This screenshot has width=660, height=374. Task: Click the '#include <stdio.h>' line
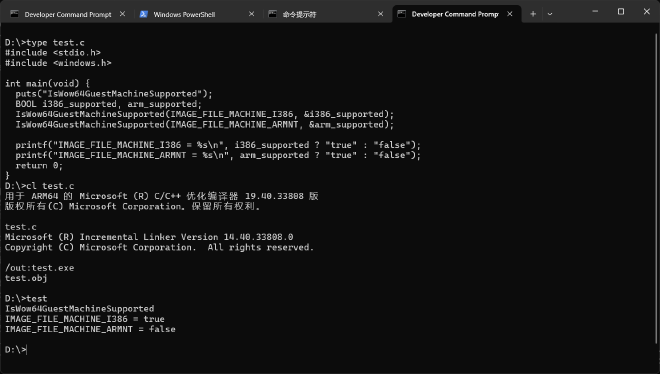[x=53, y=53]
